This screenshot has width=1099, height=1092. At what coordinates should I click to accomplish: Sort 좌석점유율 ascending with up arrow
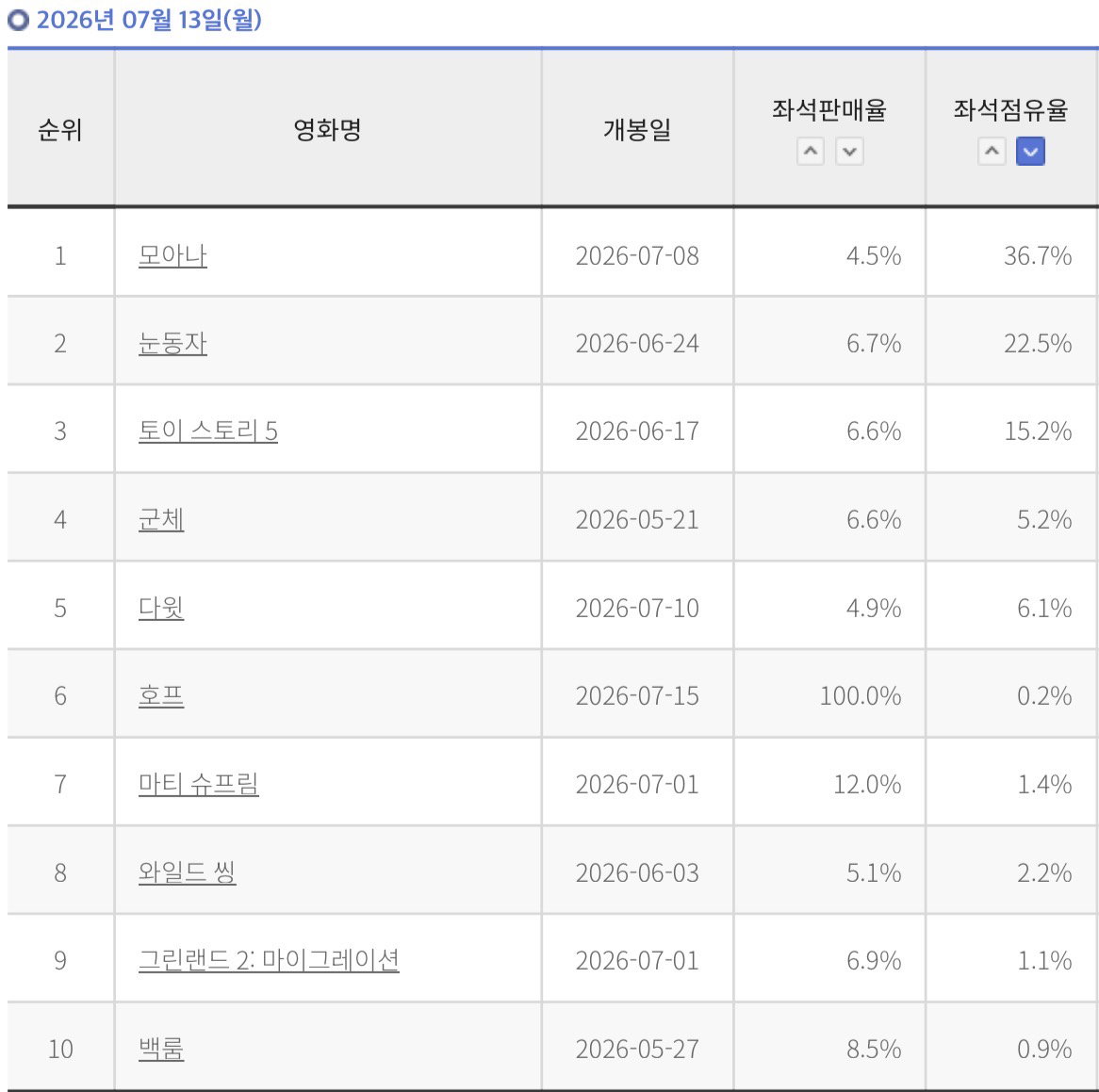click(x=991, y=152)
